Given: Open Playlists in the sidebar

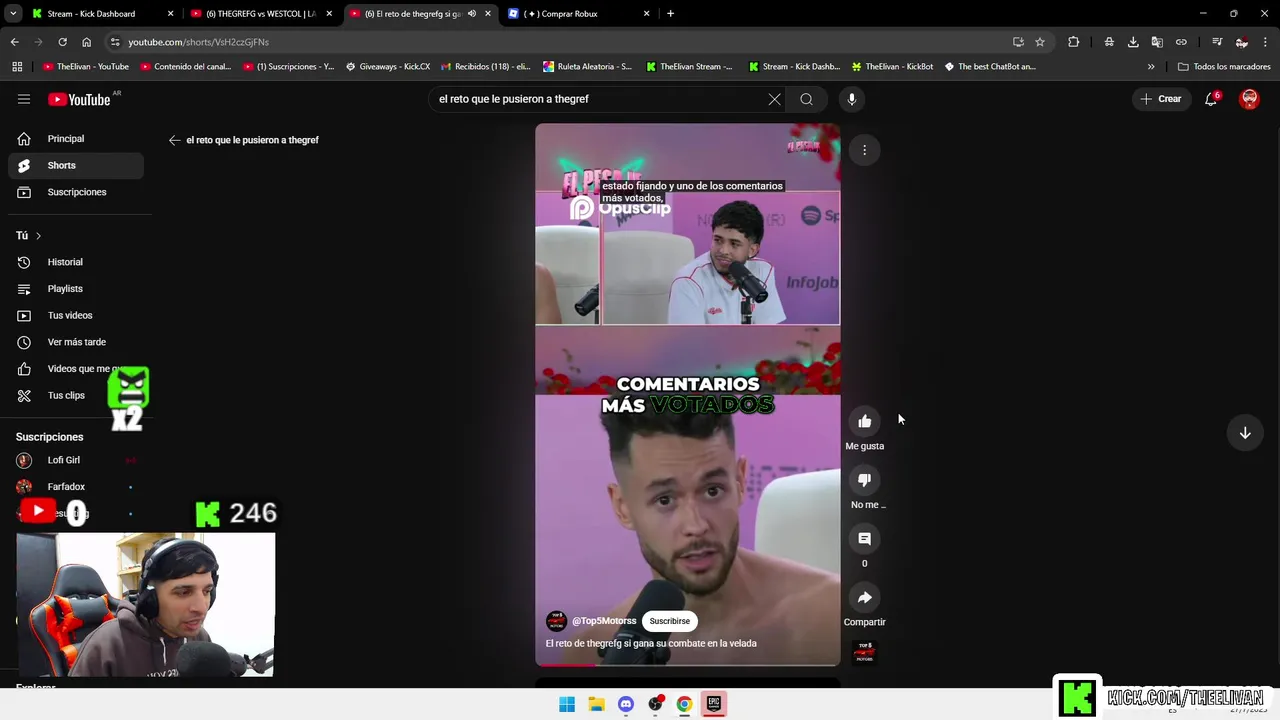Looking at the screenshot, I should tap(76, 289).
